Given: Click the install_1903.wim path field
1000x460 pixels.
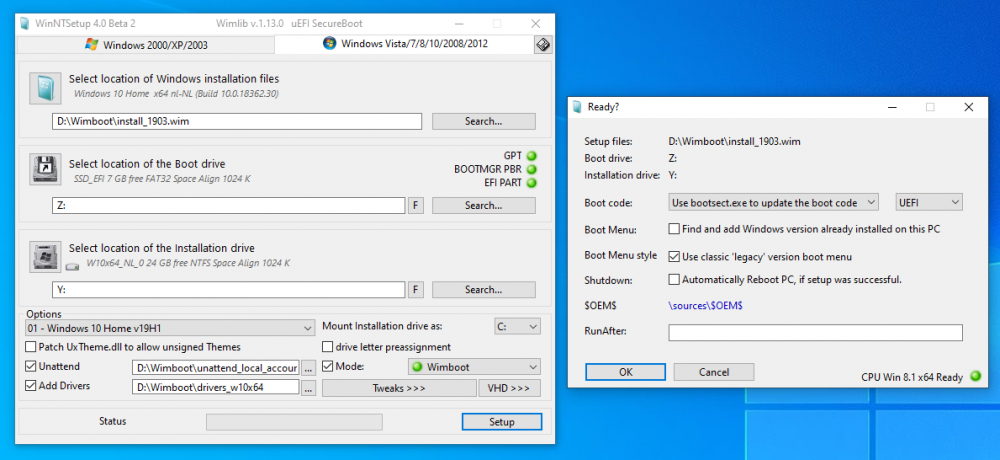Looking at the screenshot, I should [x=237, y=121].
